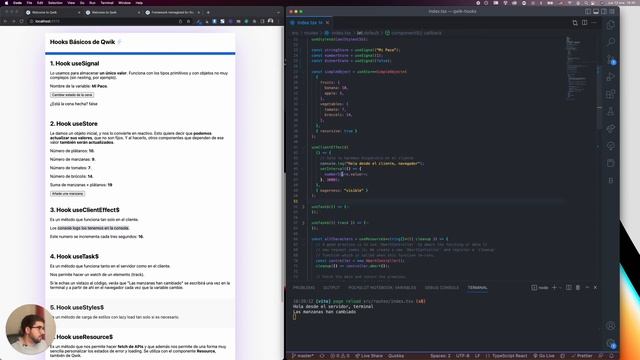Split the terminal panel
The width and height of the screenshot is (640, 360).
[569, 287]
